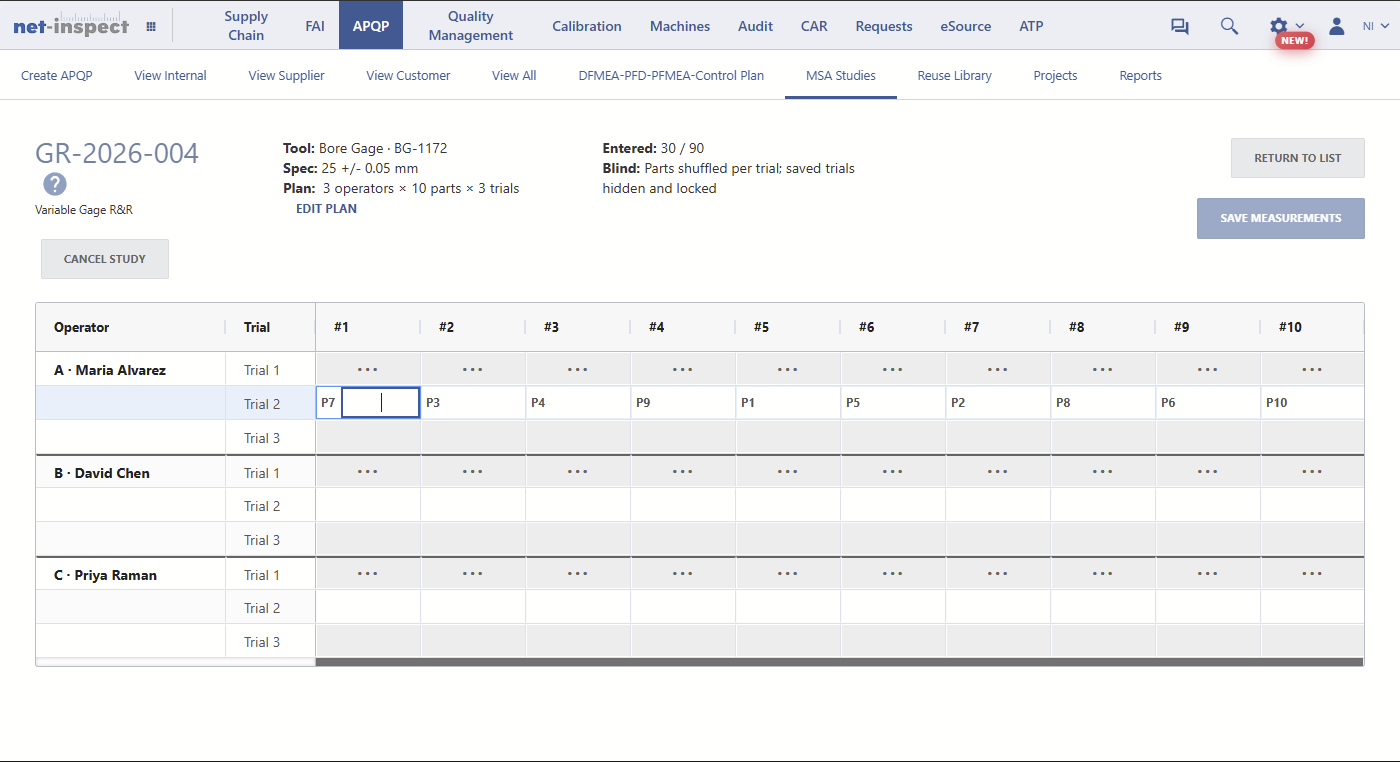The width and height of the screenshot is (1400, 762).
Task: Go to the eSource module
Action: (x=966, y=26)
